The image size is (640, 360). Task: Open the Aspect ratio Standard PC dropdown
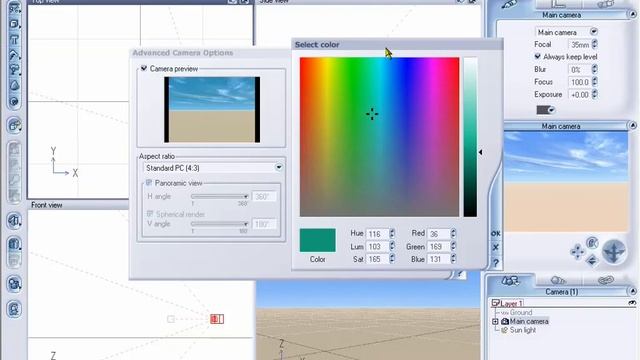(279, 167)
